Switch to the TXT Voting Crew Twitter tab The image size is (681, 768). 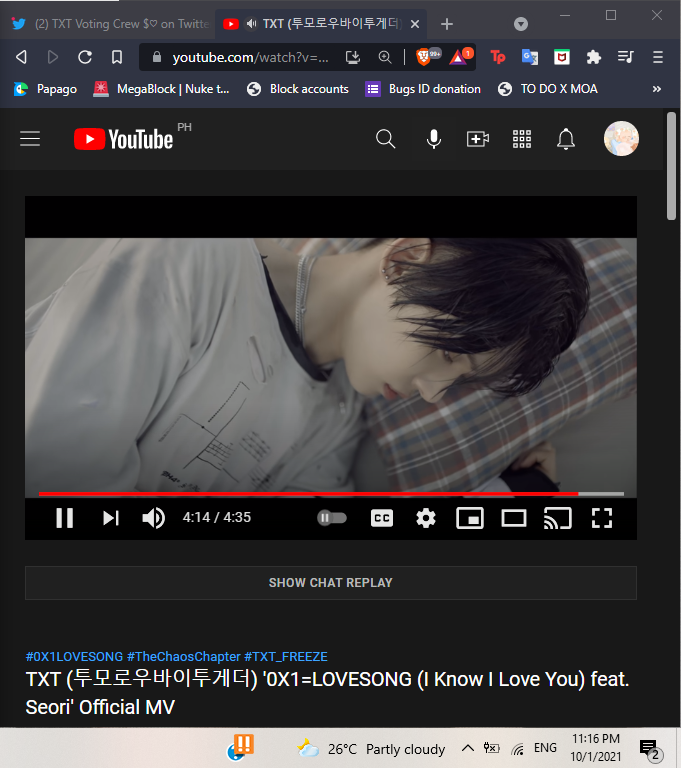pos(110,24)
